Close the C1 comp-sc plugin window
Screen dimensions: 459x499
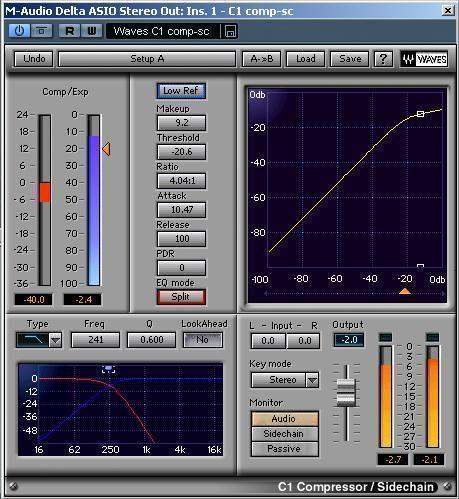point(448,11)
